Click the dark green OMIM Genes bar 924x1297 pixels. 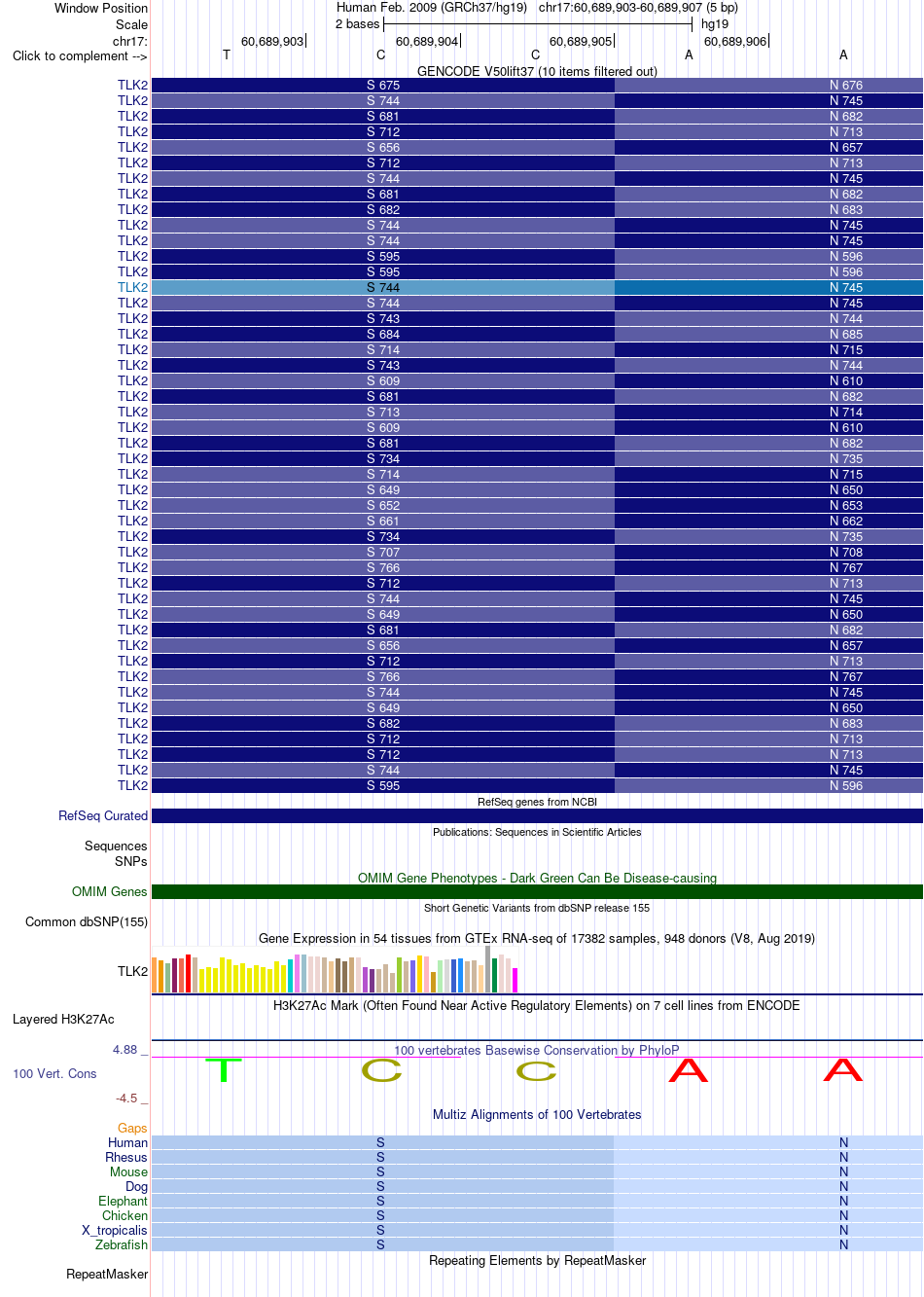click(537, 892)
